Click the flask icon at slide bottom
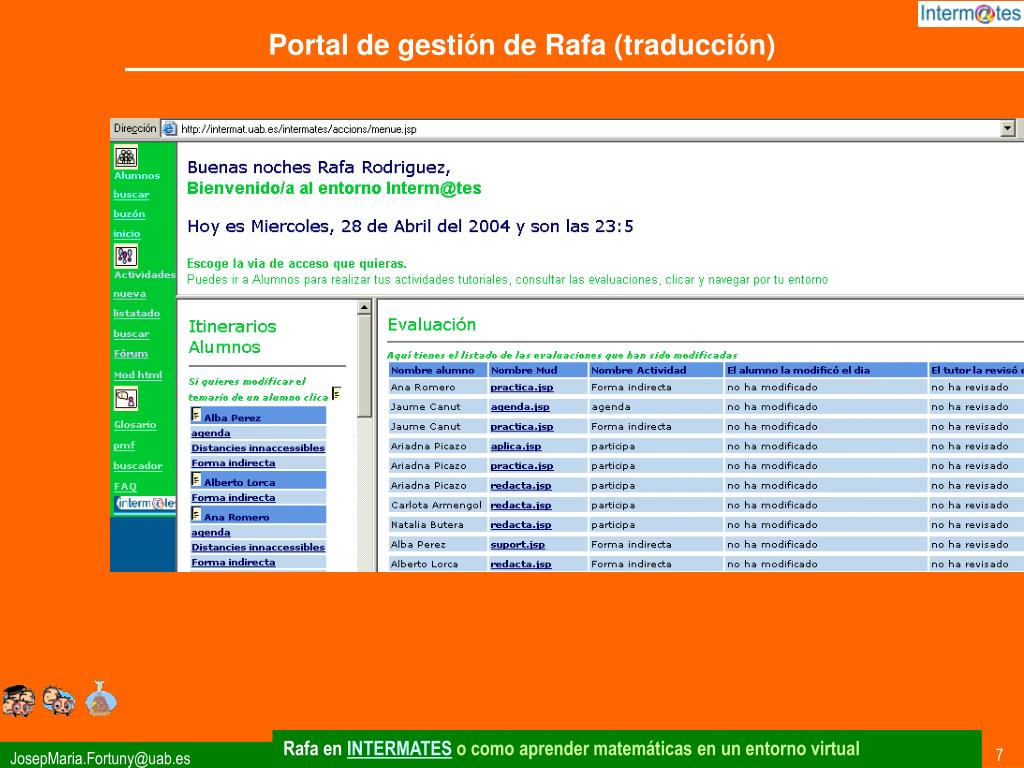The image size is (1024, 768). (101, 699)
